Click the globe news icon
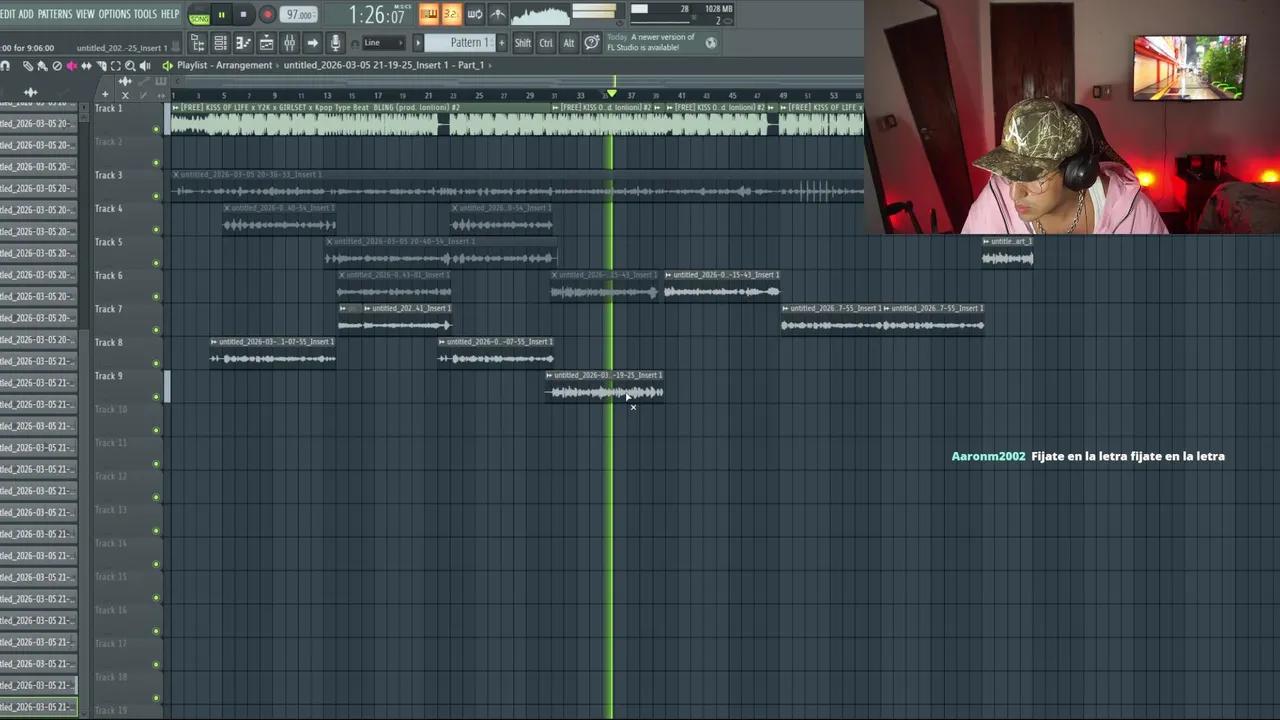The image size is (1280, 720). tap(711, 43)
